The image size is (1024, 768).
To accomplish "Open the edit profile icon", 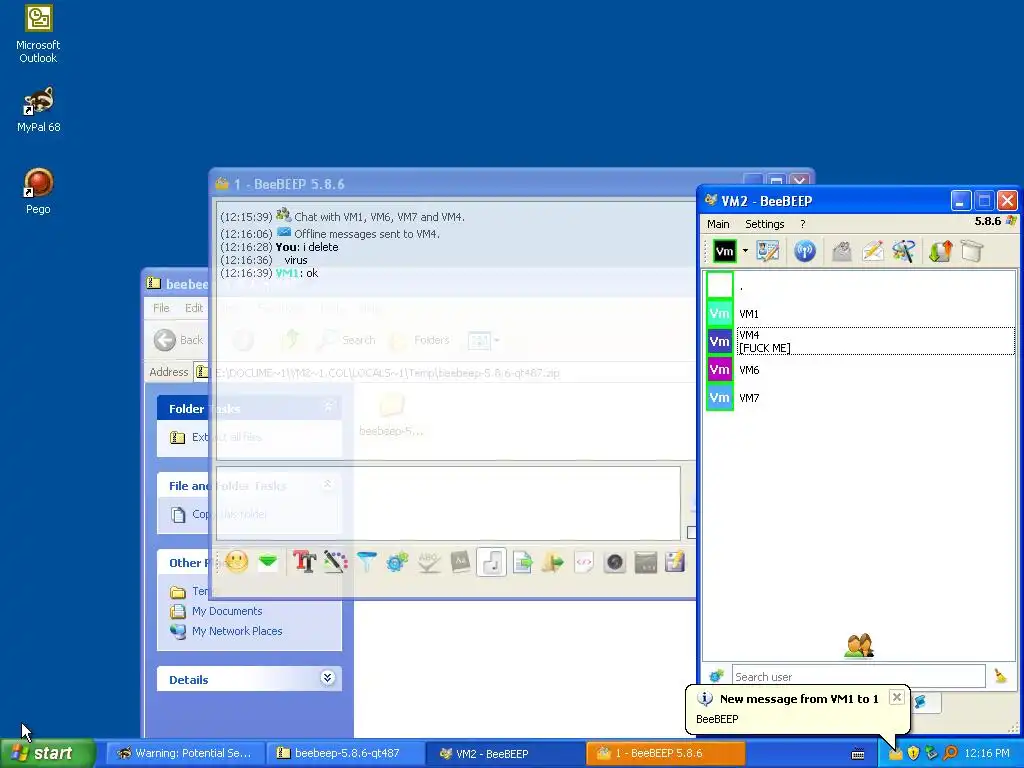I will (x=768, y=251).
